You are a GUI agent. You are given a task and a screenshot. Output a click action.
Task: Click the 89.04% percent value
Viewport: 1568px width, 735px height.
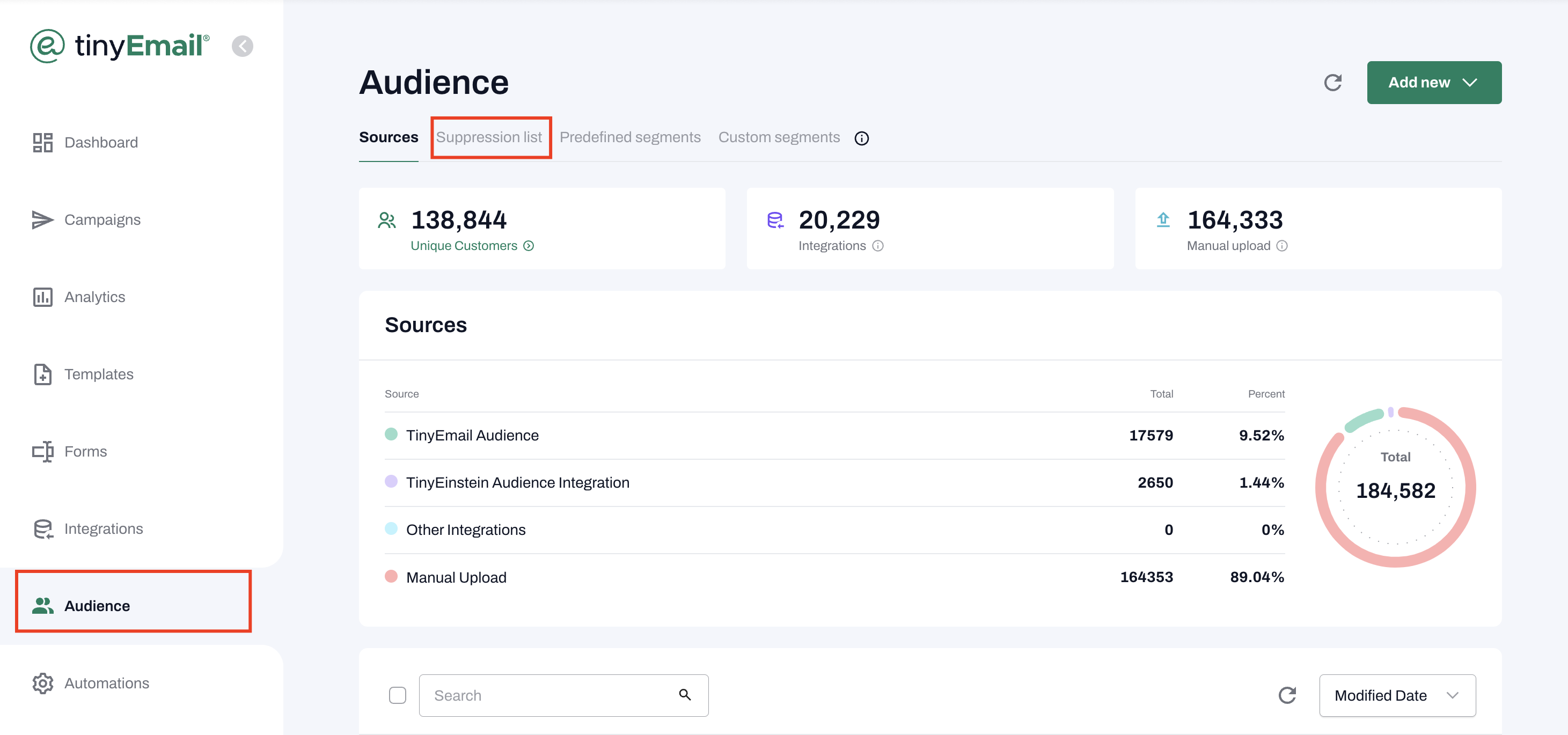coord(1257,577)
